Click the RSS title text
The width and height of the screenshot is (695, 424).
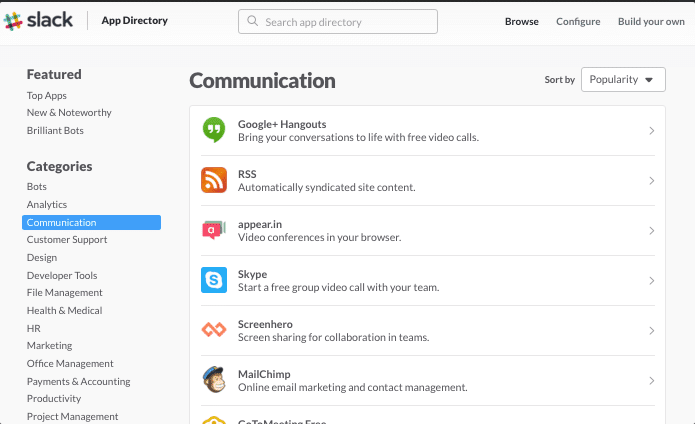coord(247,174)
